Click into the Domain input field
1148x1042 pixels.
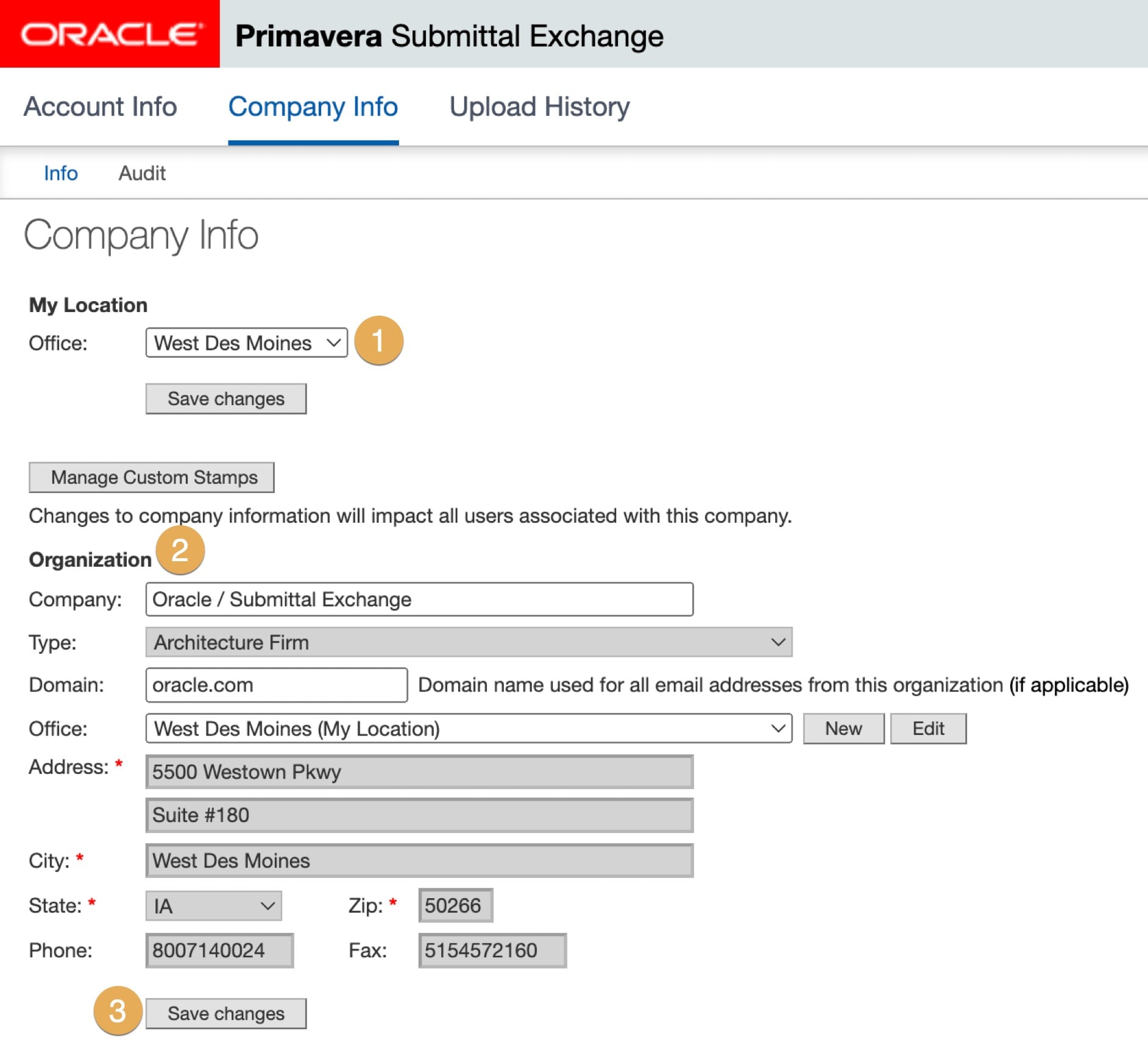(276, 685)
